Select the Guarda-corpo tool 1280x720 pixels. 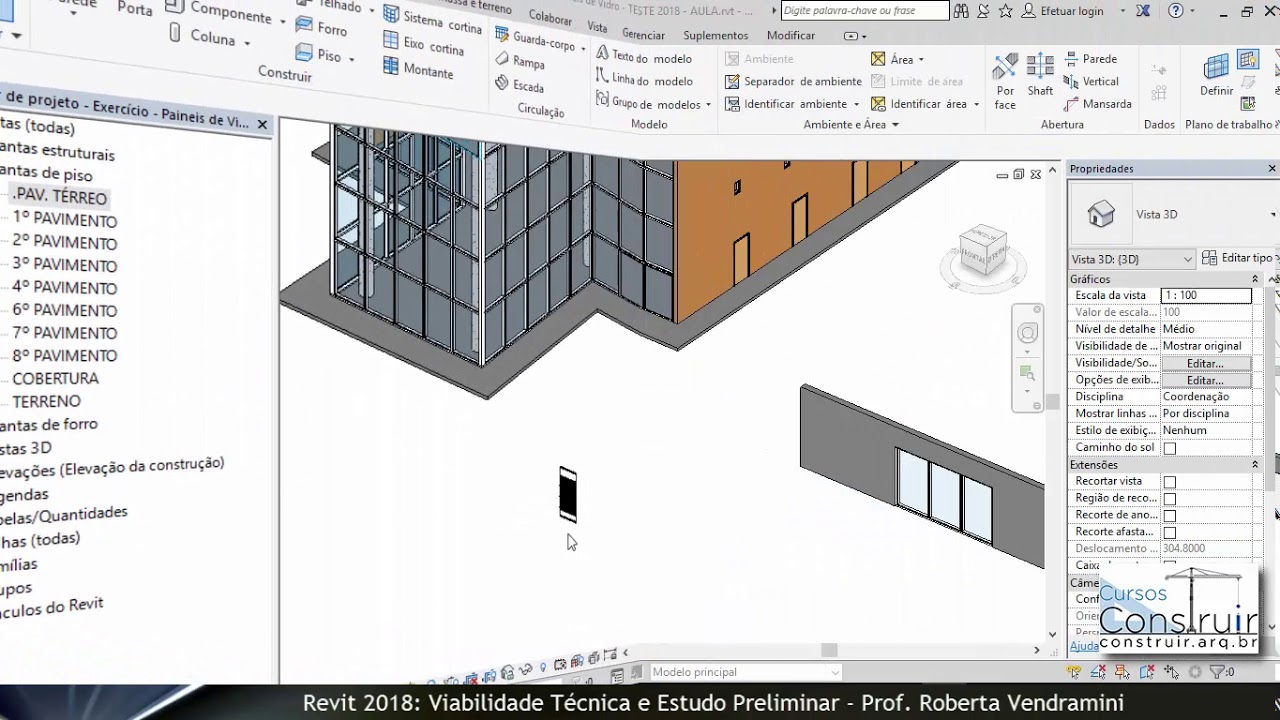coord(535,41)
